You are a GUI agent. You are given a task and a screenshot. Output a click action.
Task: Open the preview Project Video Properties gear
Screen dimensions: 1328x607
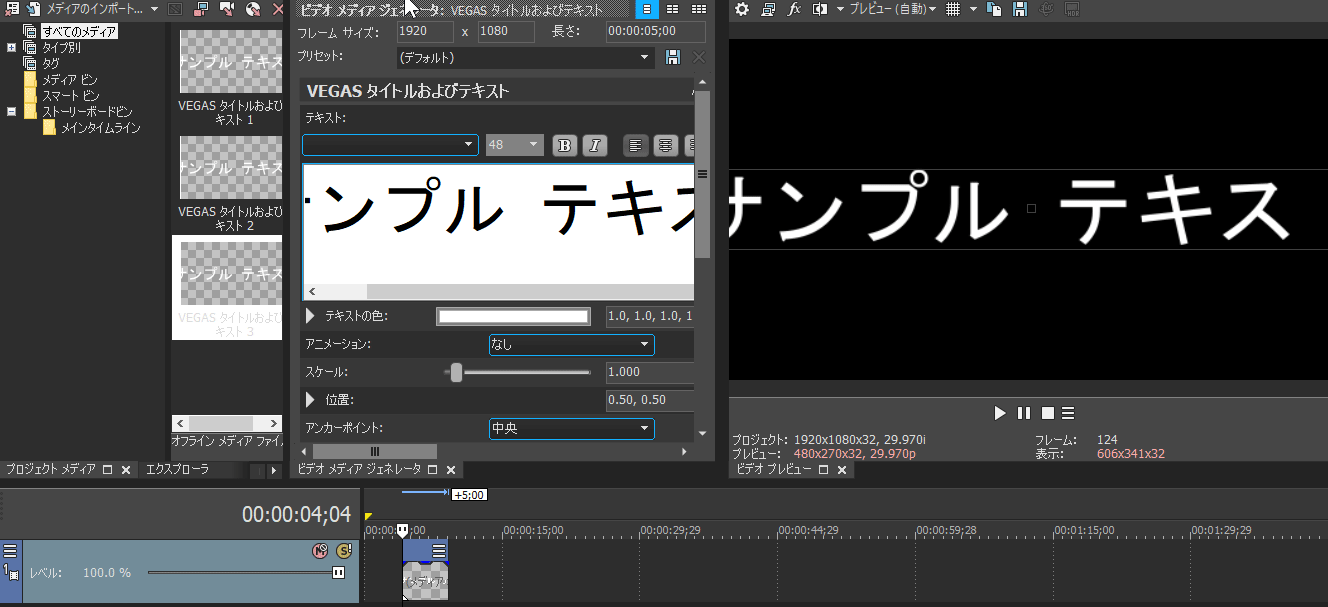tap(742, 9)
